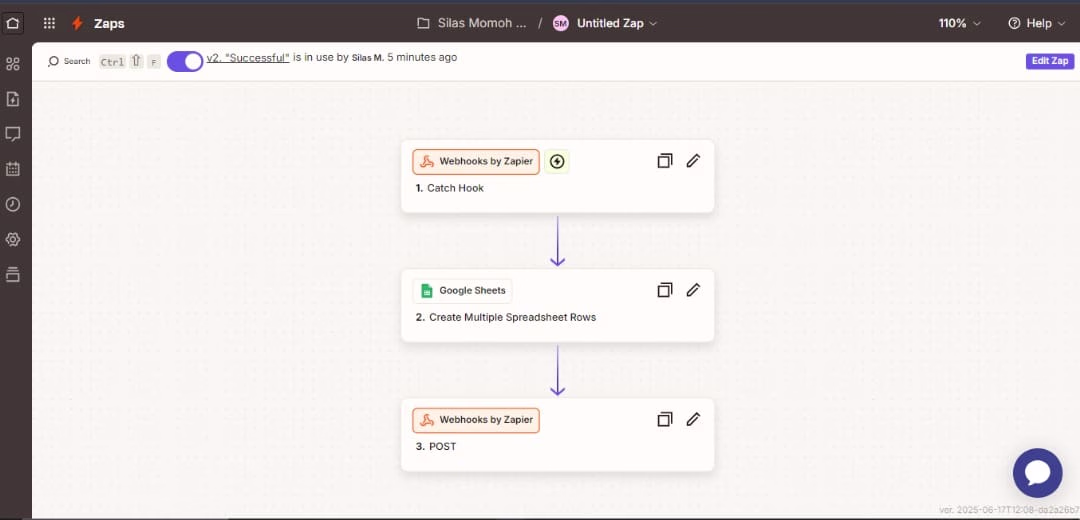The height and width of the screenshot is (520, 1080).
Task: Click the Edit Zap button
Action: (1050, 61)
